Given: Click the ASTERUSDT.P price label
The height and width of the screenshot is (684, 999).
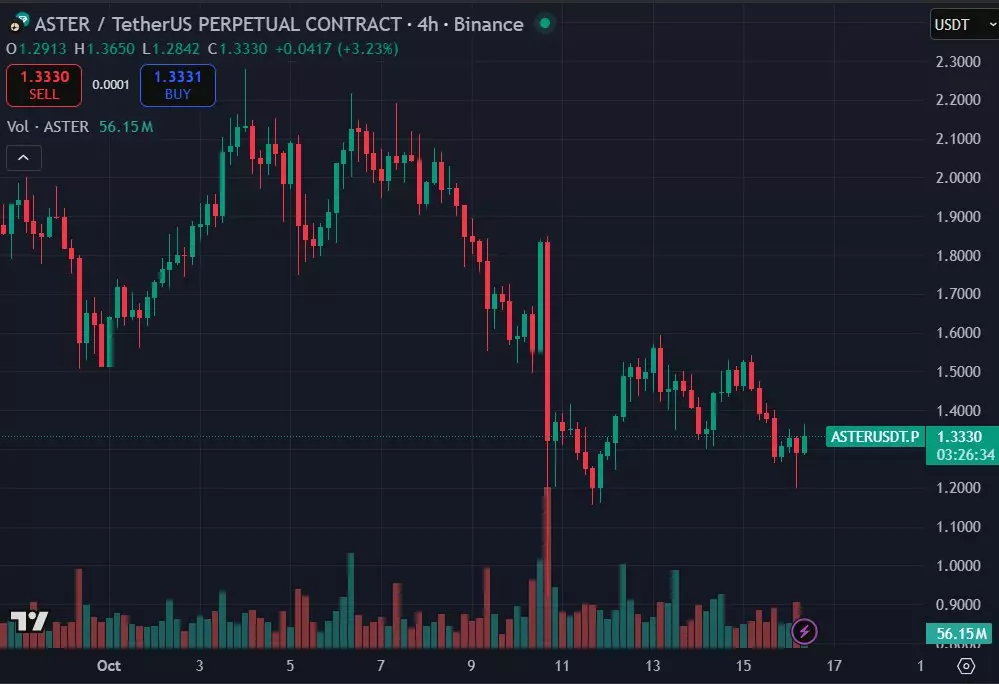Looking at the screenshot, I should [875, 436].
